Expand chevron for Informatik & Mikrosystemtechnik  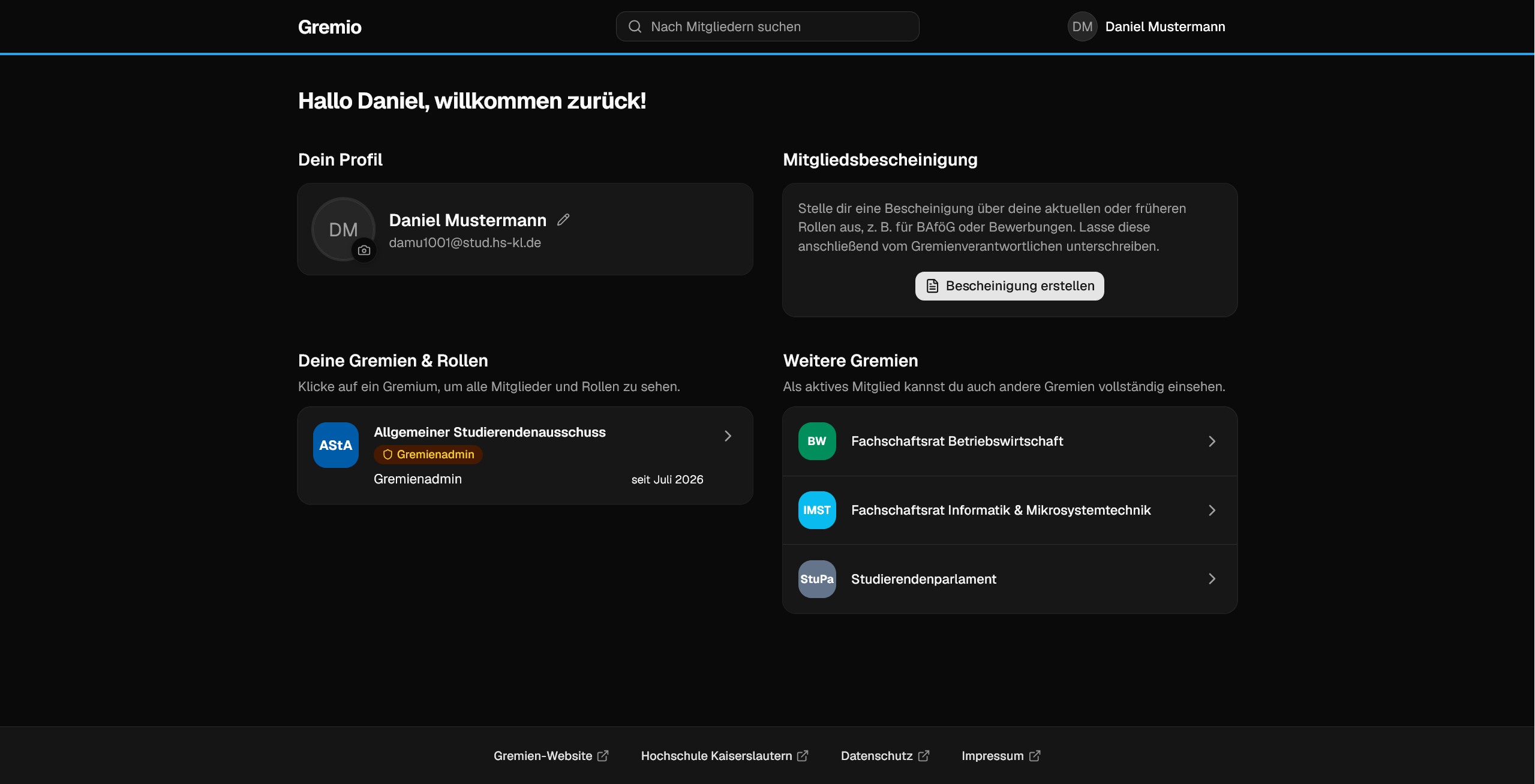tap(1212, 510)
